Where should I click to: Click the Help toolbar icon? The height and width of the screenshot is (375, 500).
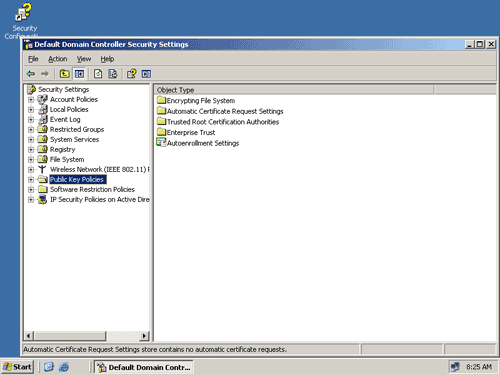tap(132, 74)
